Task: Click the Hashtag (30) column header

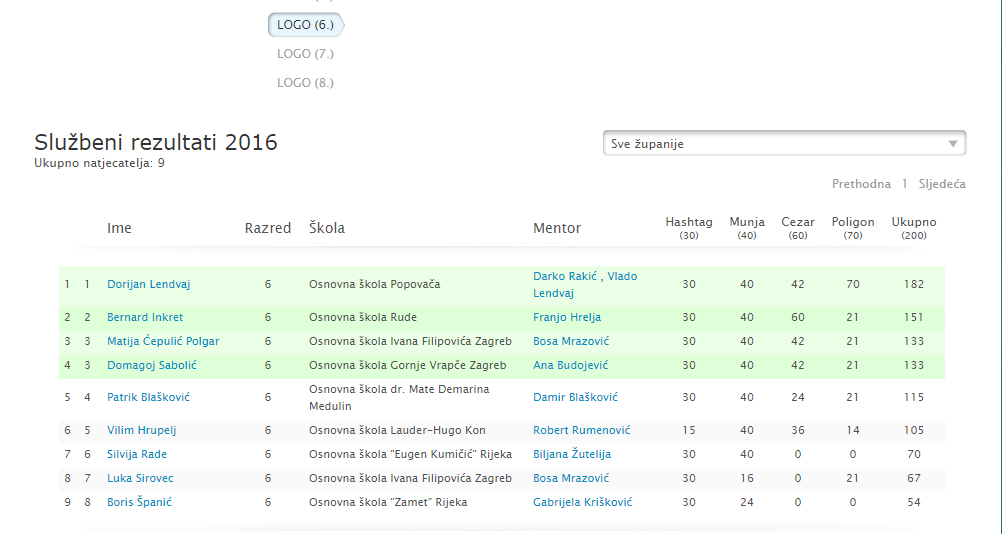Action: [x=689, y=228]
